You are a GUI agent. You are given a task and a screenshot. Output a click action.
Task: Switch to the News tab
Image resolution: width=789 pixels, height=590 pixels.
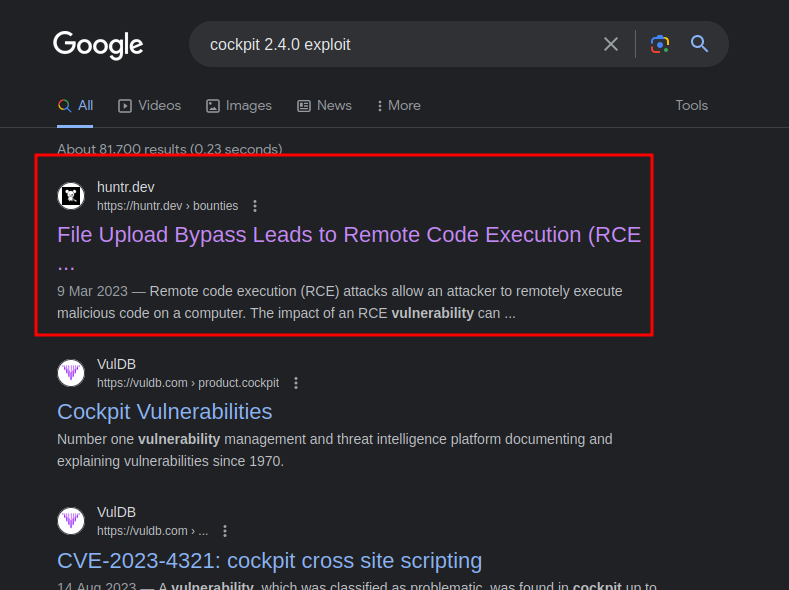(324, 106)
